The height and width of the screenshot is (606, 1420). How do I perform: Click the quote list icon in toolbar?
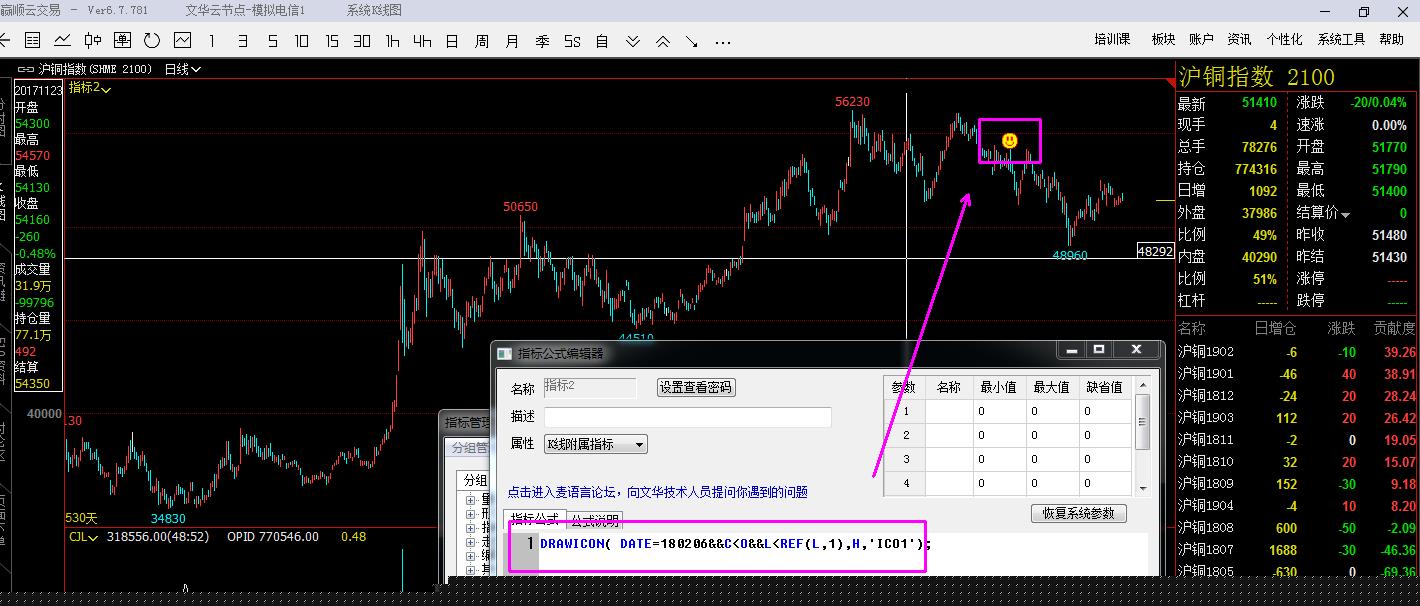[x=33, y=41]
